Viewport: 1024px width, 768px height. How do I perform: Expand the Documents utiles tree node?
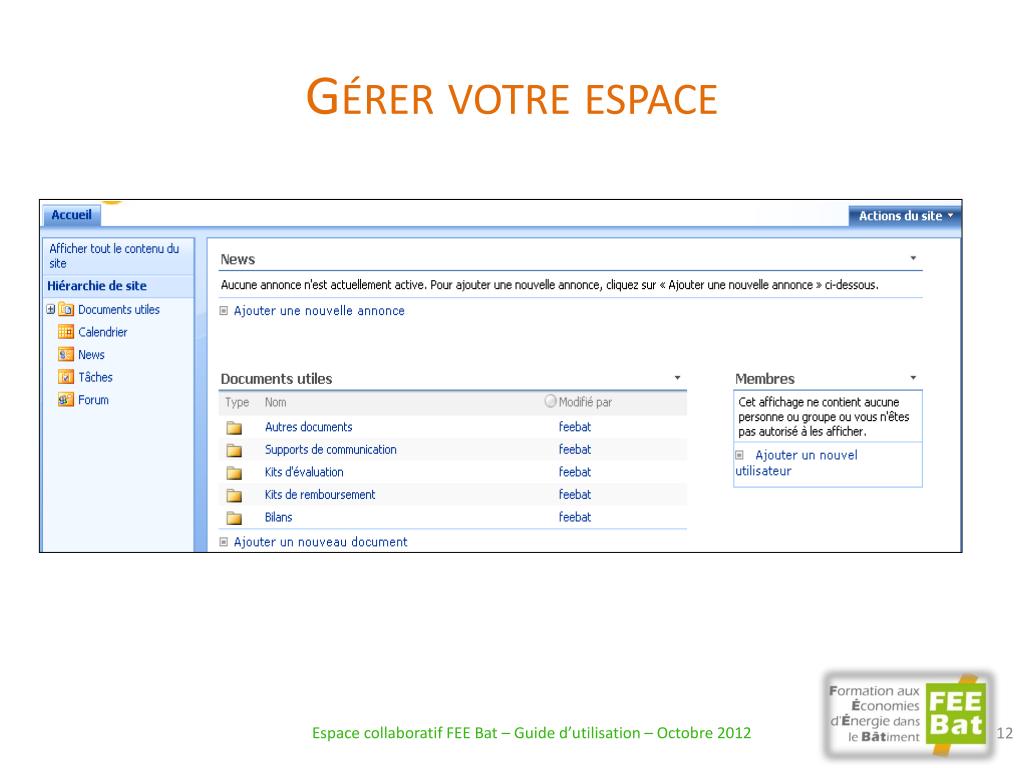51,310
